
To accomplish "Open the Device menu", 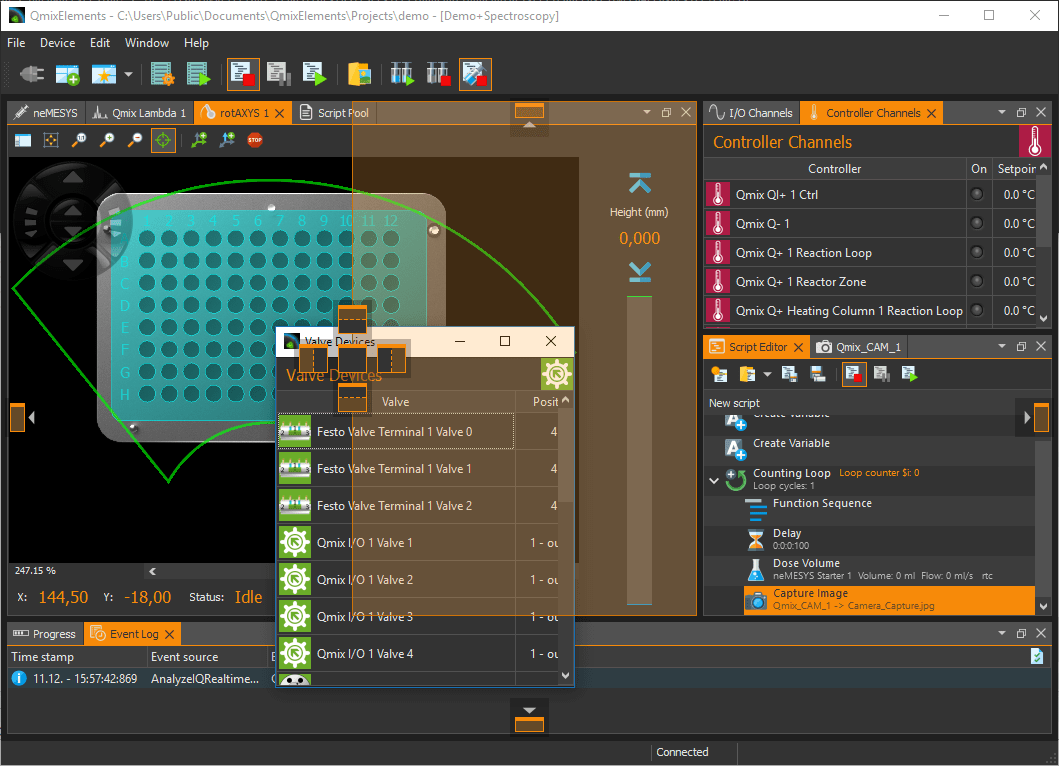I will [57, 43].
